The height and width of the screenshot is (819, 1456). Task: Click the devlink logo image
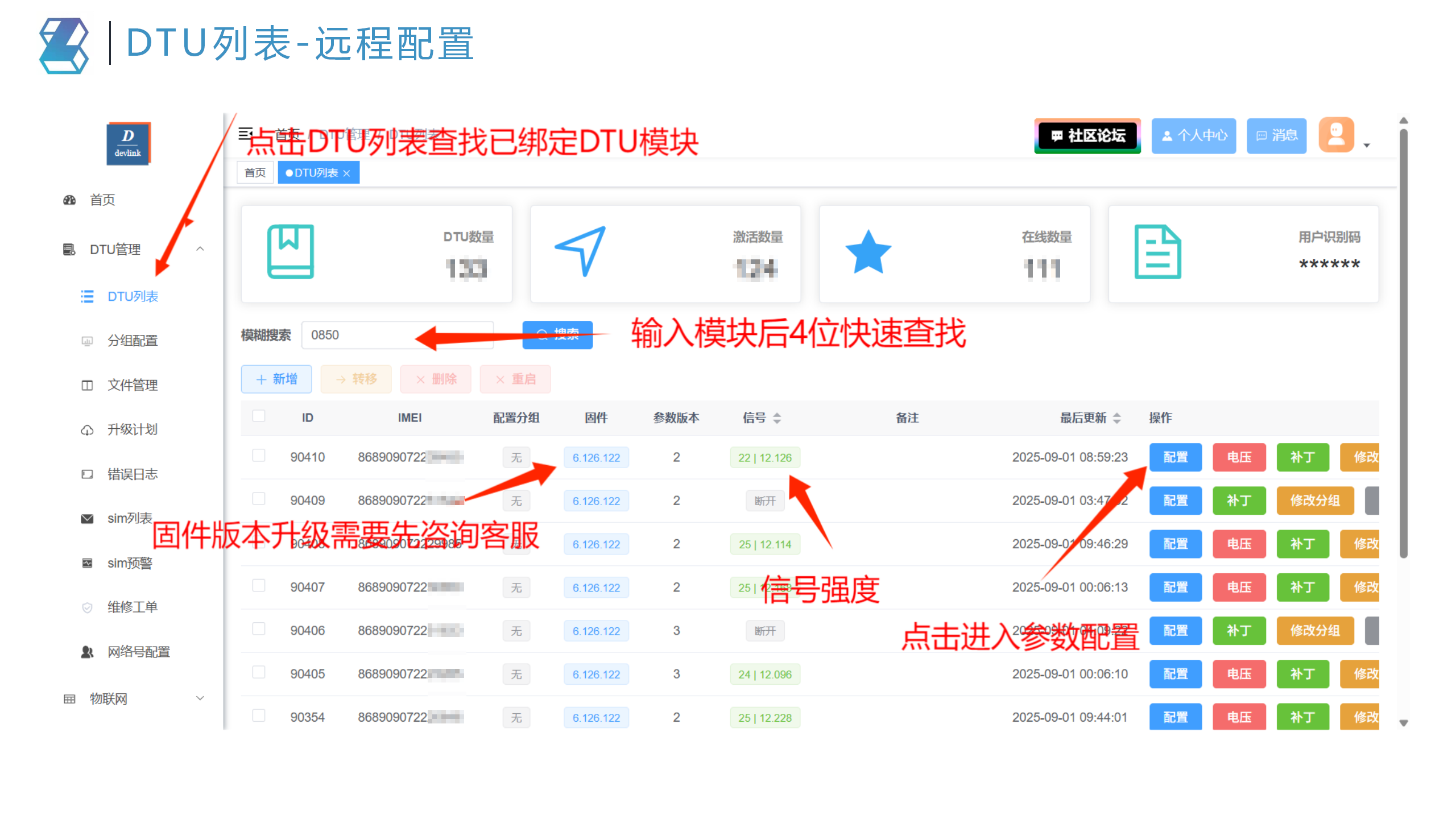point(127,143)
